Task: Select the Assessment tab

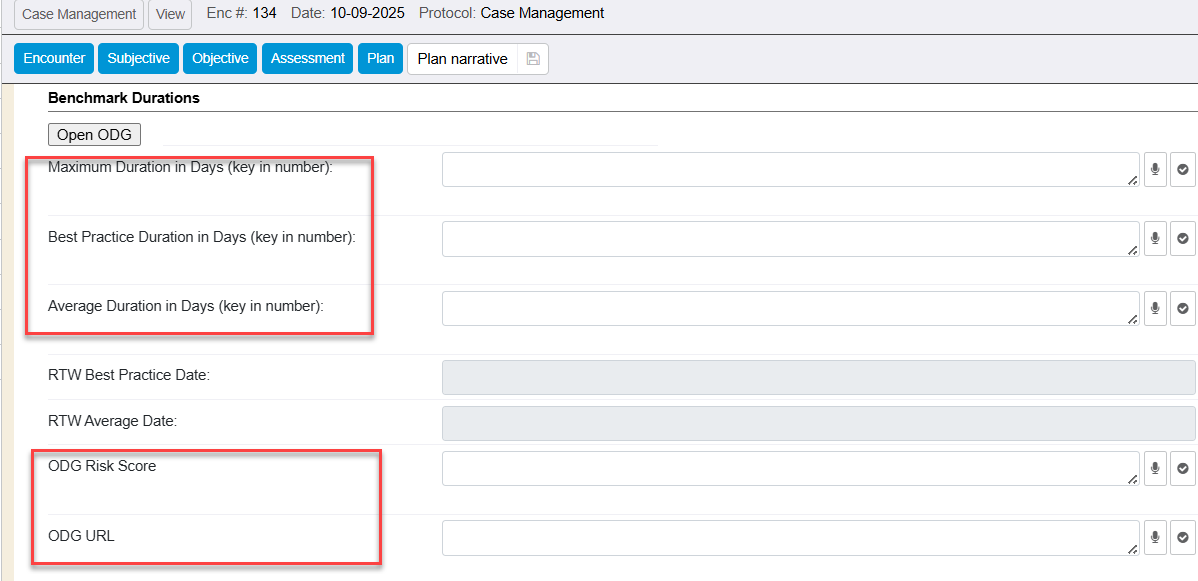Action: pyautogui.click(x=308, y=59)
